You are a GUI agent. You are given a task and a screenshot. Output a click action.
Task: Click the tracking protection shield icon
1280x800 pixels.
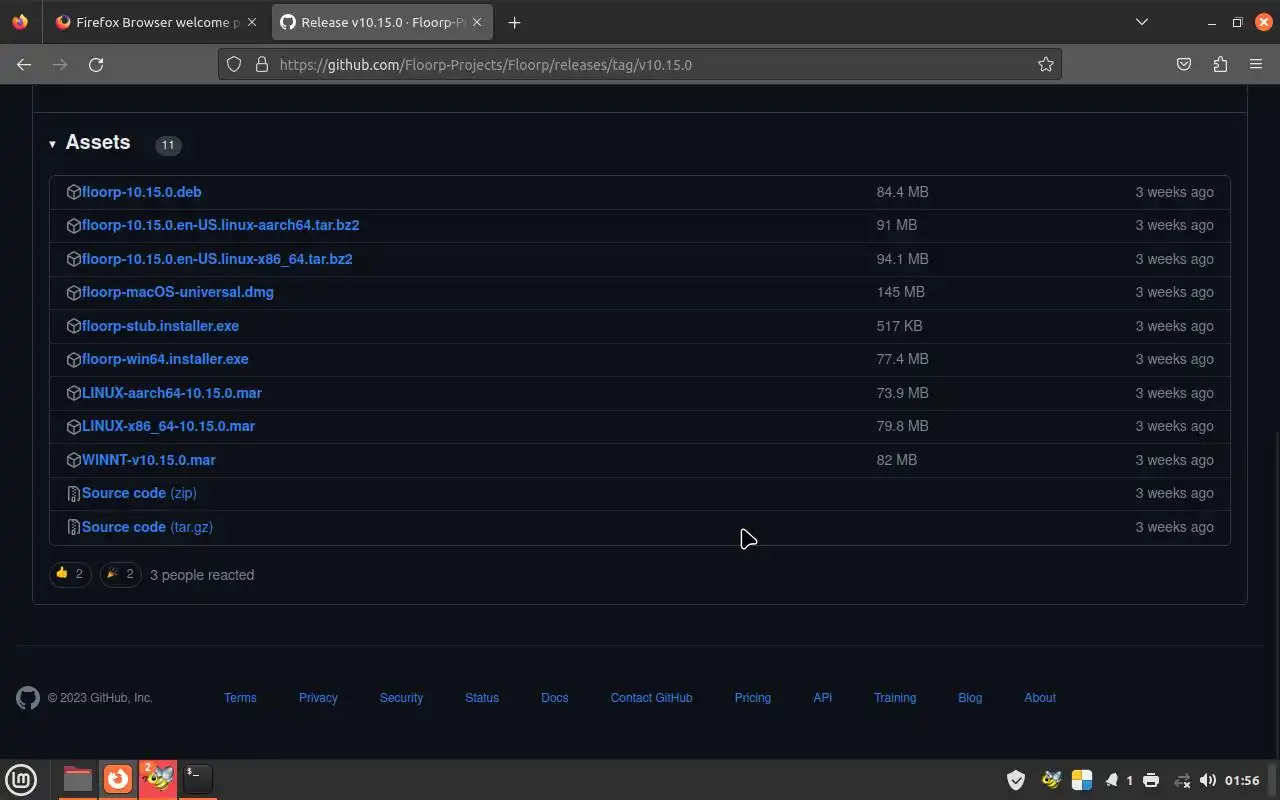point(234,64)
